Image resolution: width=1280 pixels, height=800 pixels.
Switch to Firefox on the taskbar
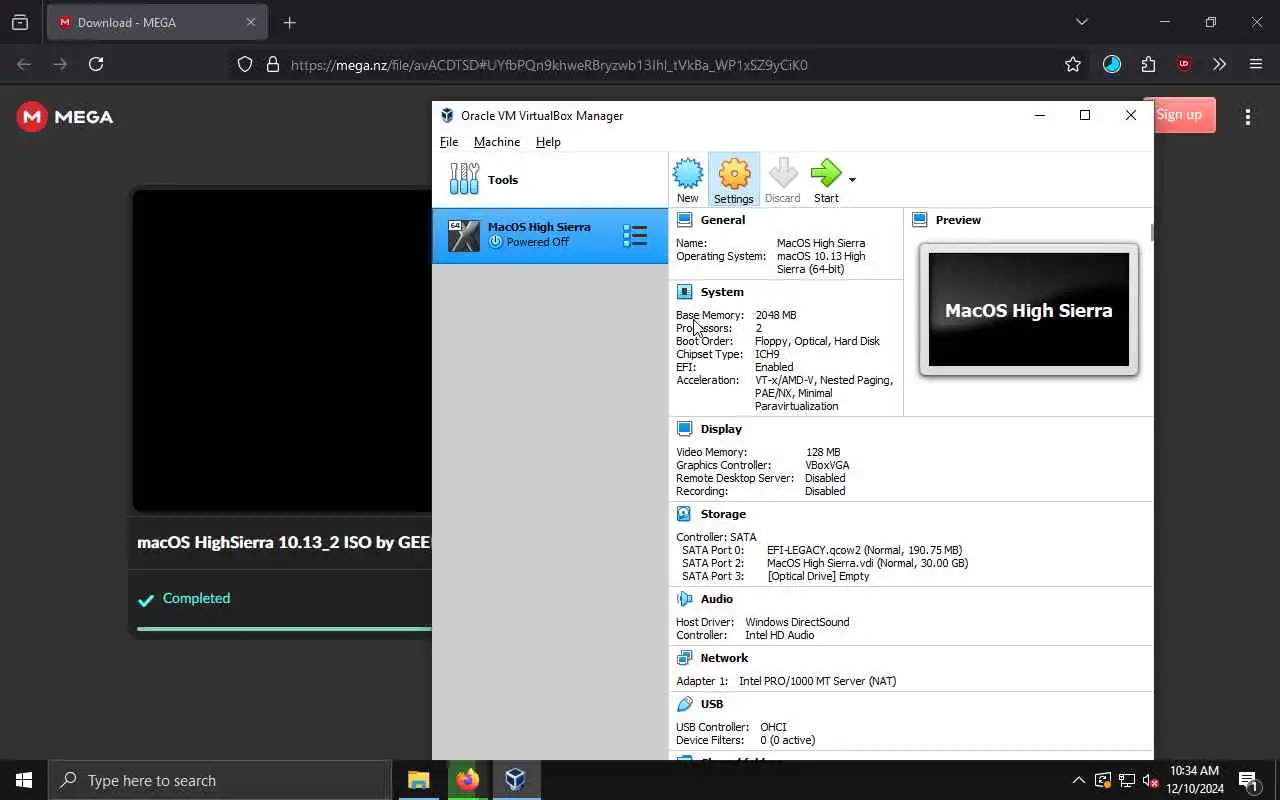click(467, 780)
